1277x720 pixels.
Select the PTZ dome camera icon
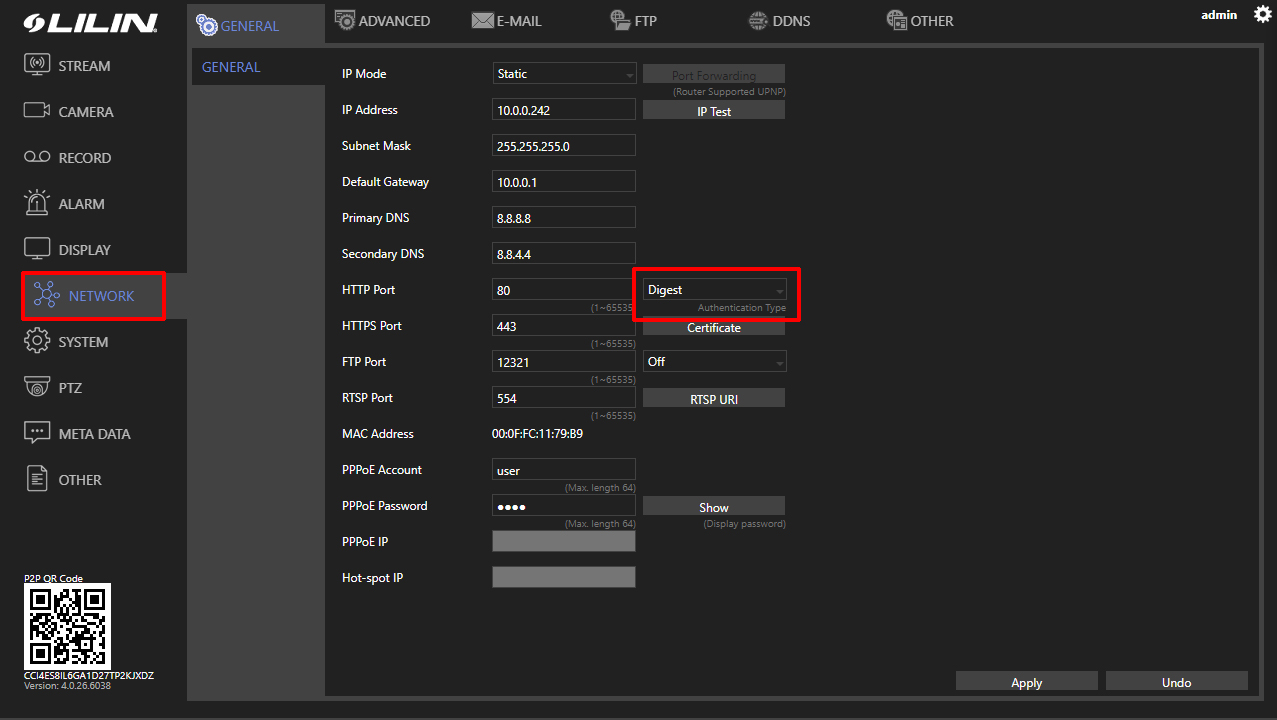tap(37, 388)
